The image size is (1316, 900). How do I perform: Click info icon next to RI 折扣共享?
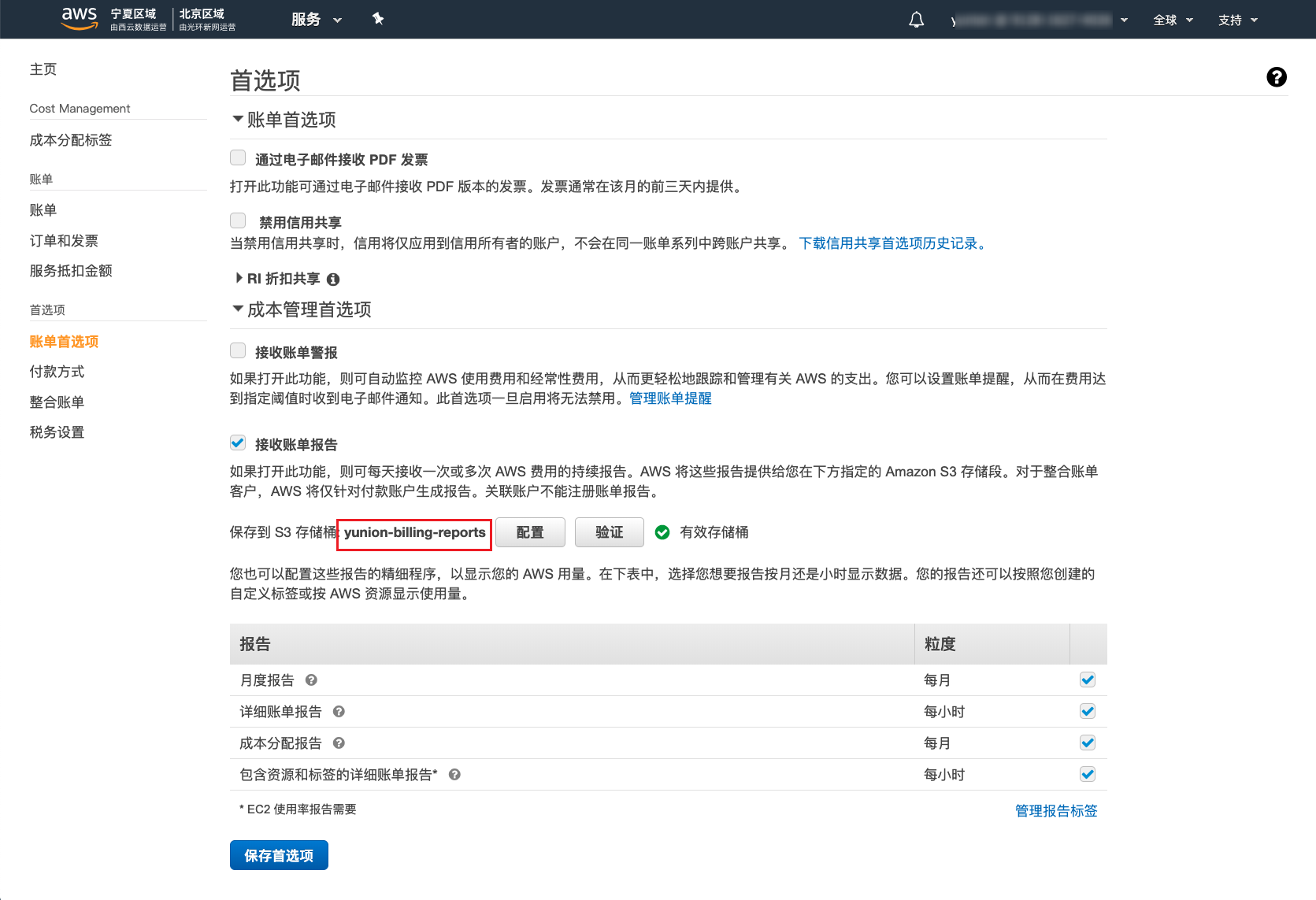333,280
